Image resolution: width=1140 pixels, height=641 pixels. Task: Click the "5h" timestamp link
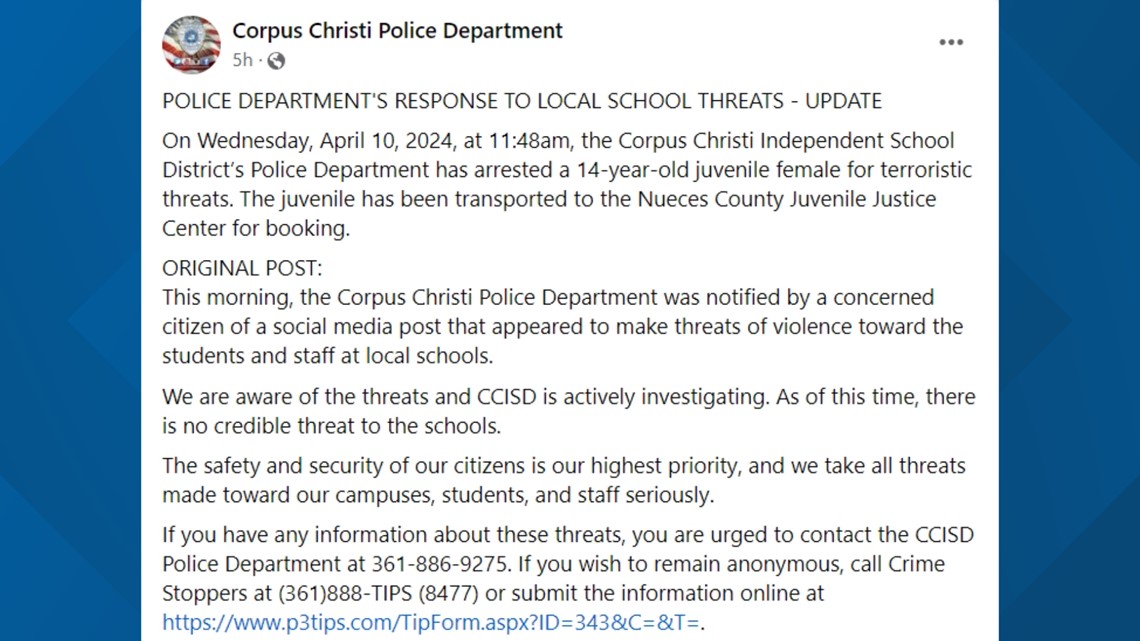[x=240, y=60]
